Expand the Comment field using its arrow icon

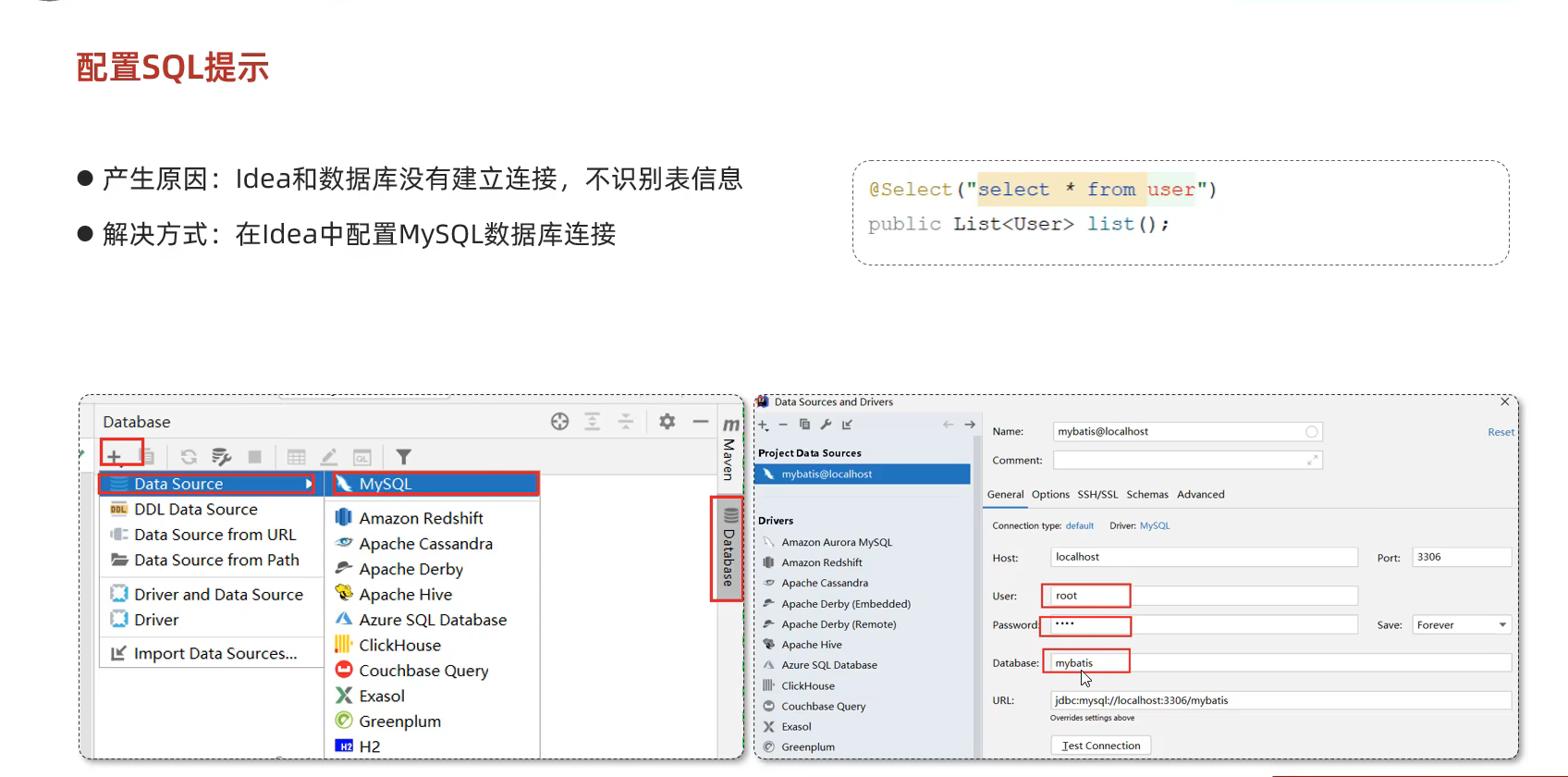coord(1312,461)
